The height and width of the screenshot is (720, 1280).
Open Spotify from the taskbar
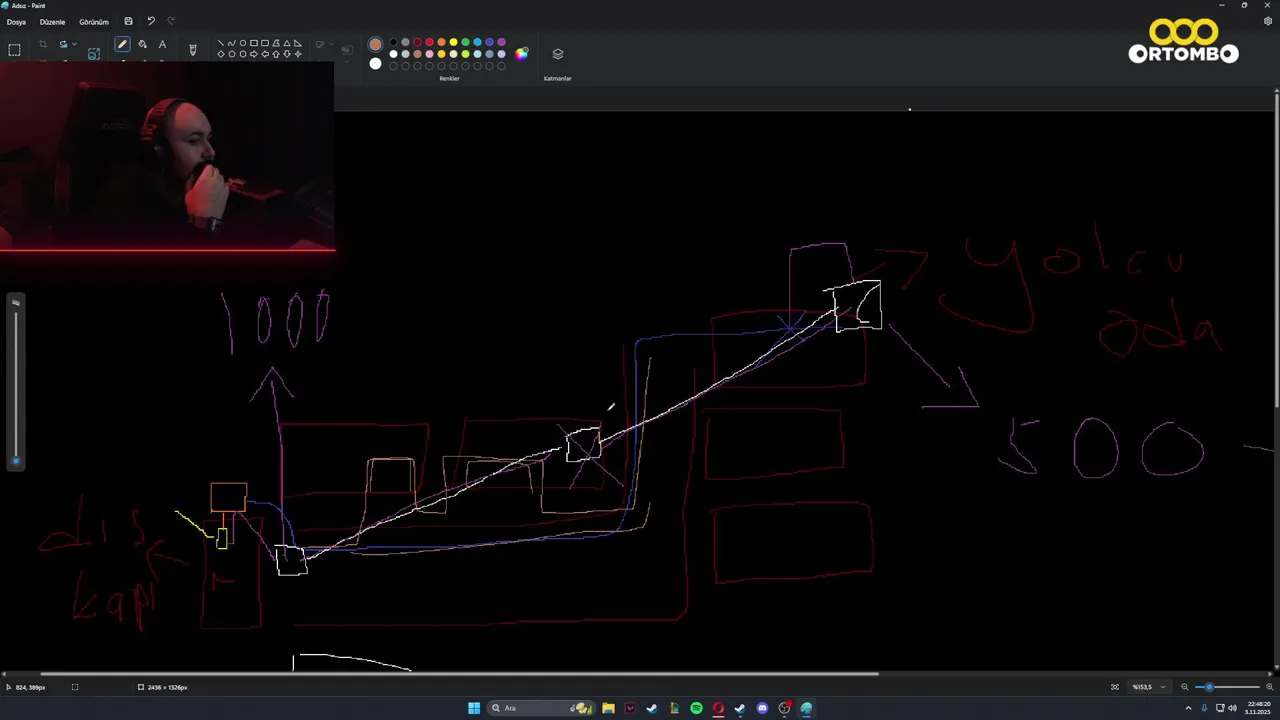click(696, 708)
